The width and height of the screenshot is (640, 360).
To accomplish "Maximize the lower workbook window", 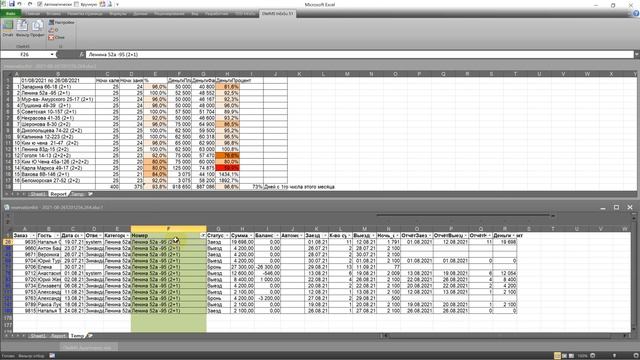I will click(x=616, y=207).
